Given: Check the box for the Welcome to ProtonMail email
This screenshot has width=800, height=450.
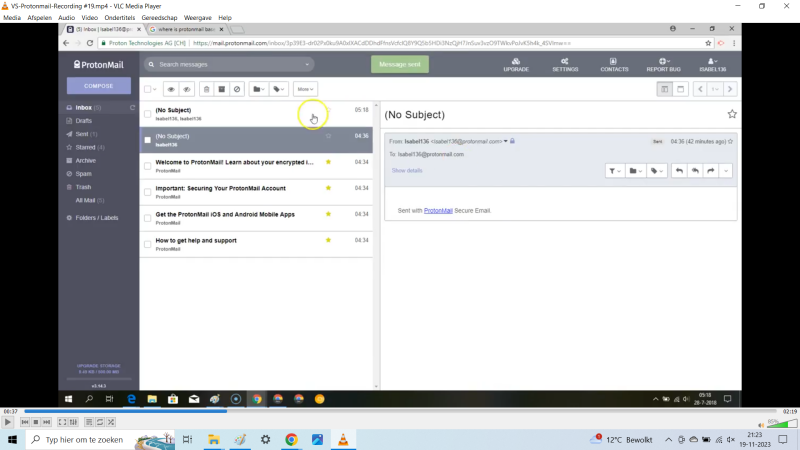Looking at the screenshot, I should (x=148, y=165).
